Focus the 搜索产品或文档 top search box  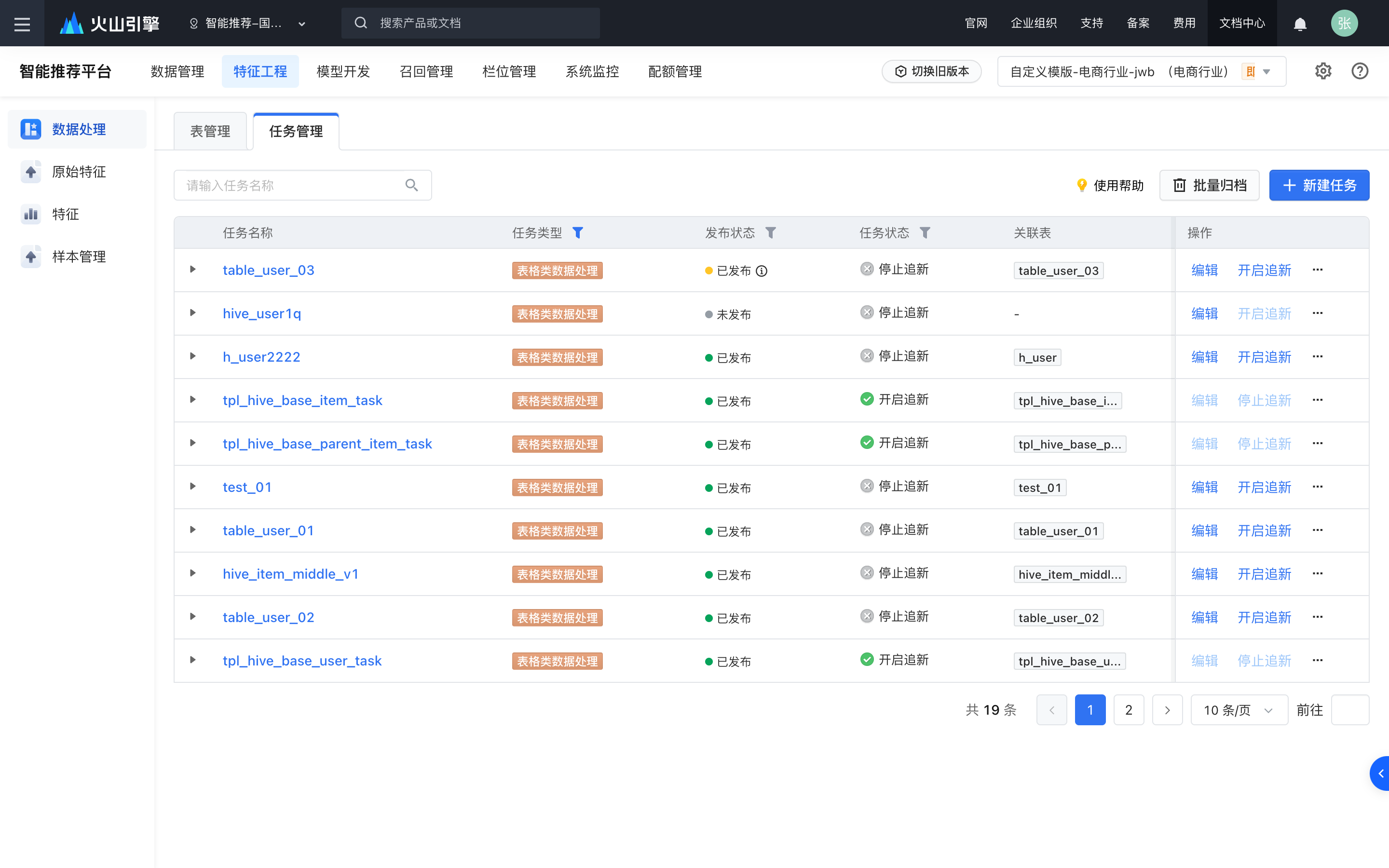point(471,24)
